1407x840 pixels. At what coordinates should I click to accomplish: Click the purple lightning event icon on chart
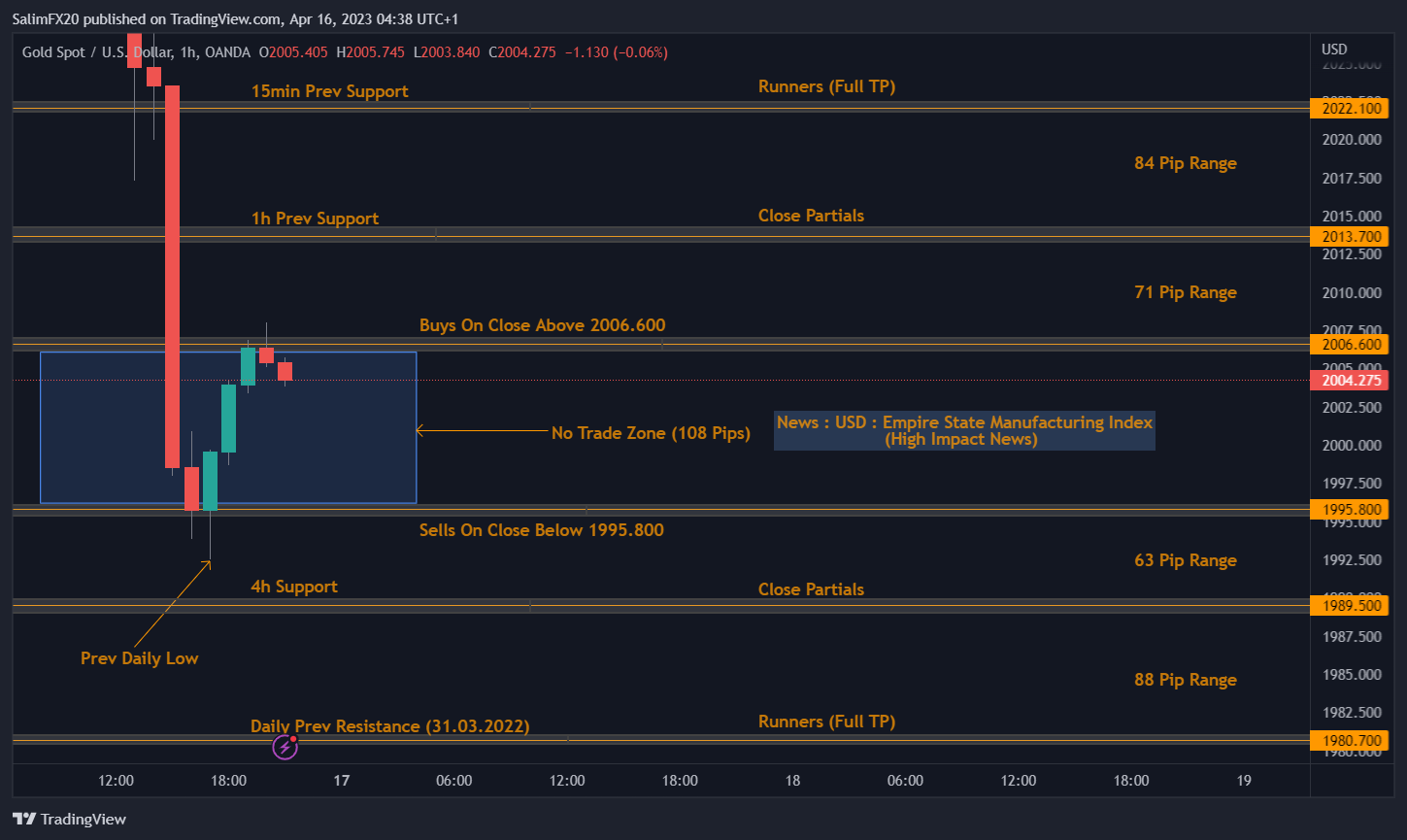click(x=285, y=746)
